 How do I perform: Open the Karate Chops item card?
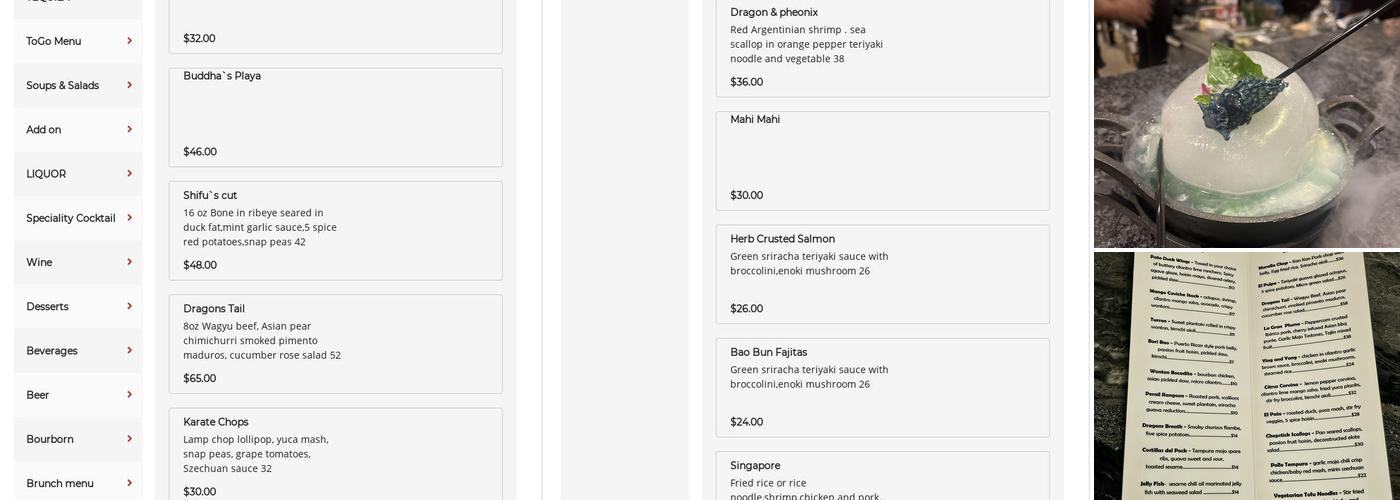coord(335,455)
